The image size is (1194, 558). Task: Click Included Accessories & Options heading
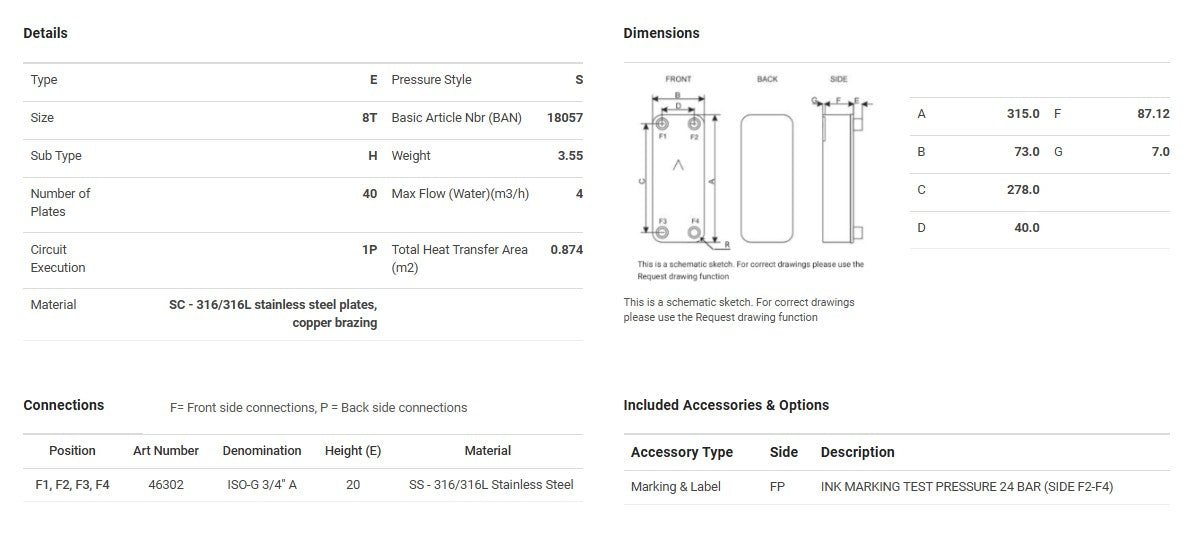tap(725, 405)
